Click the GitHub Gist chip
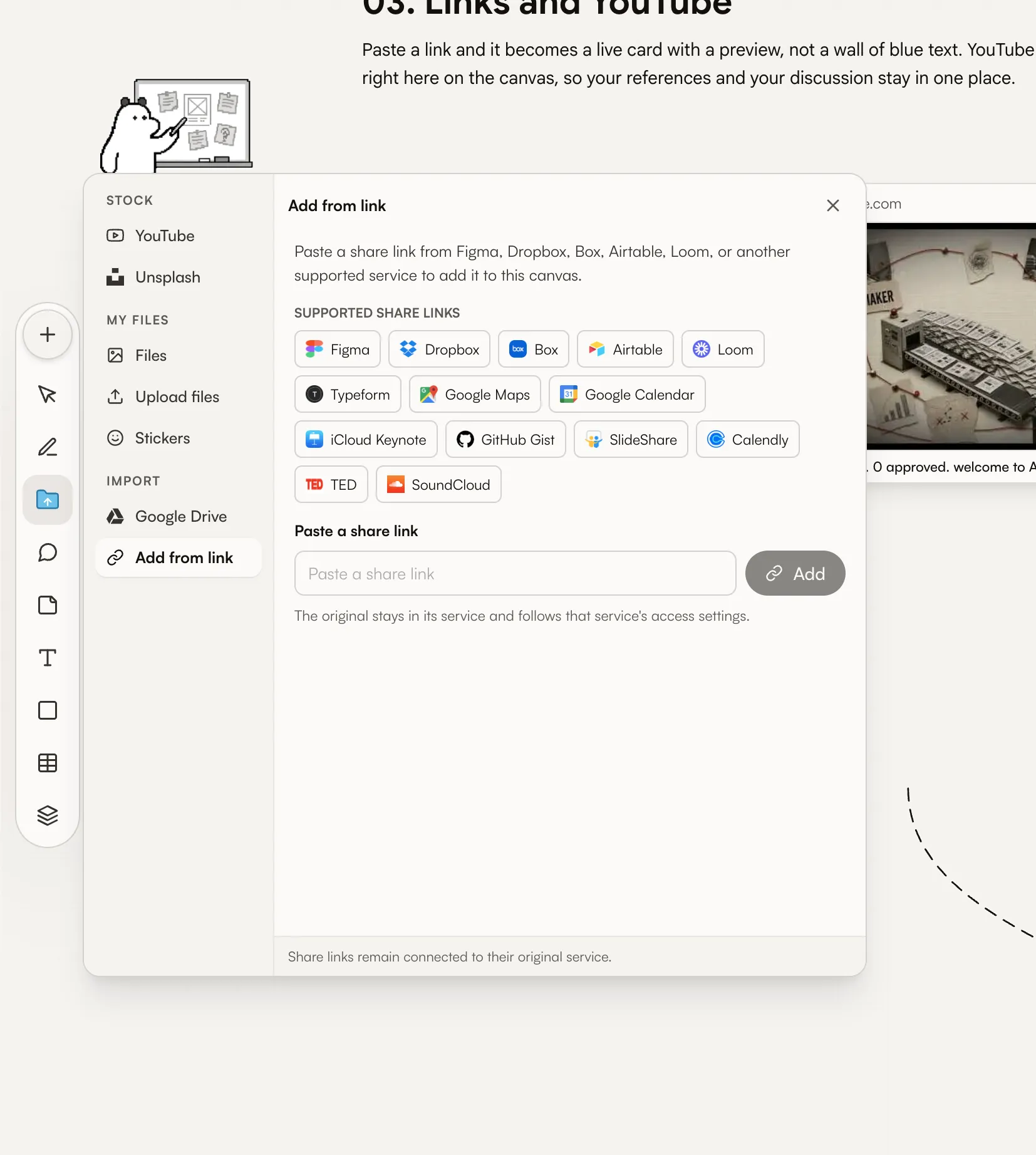Image resolution: width=1036 pixels, height=1155 pixels. (x=505, y=439)
